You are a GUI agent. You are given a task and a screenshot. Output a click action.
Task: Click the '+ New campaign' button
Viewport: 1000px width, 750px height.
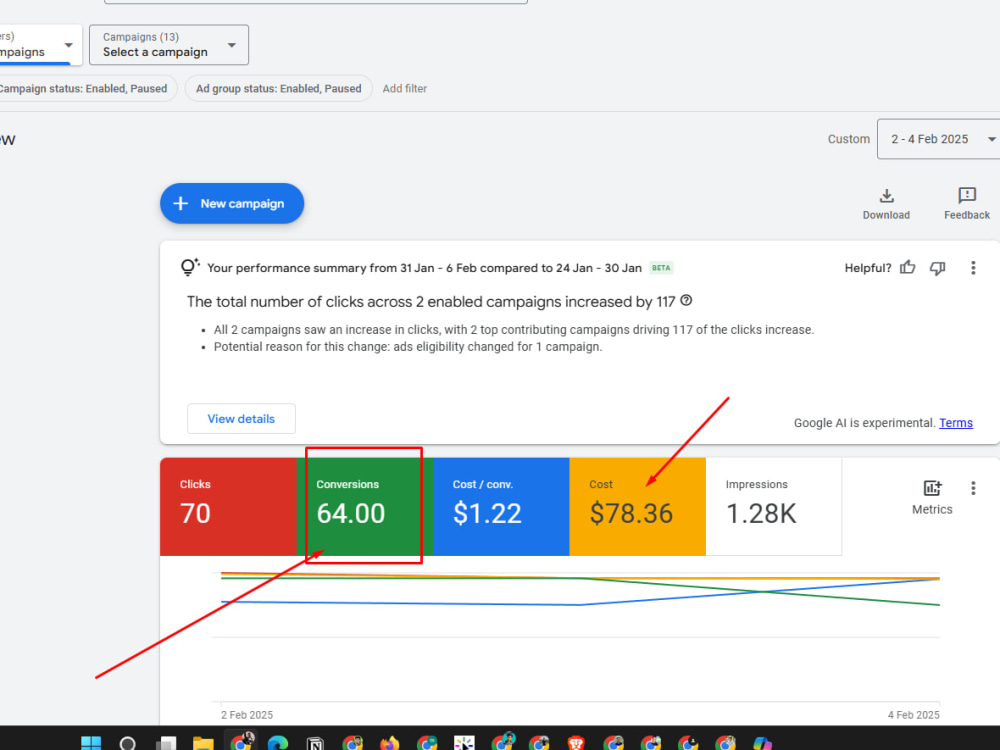[x=232, y=203]
